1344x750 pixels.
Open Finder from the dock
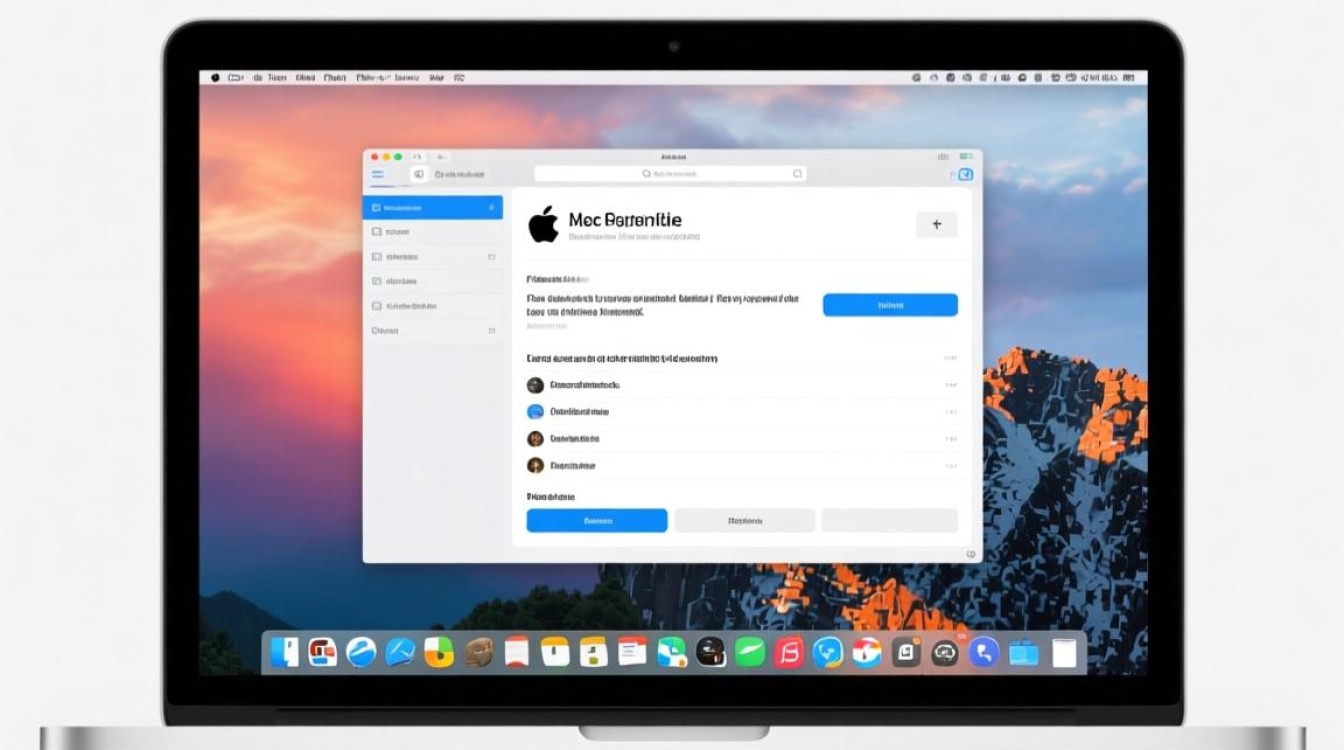pyautogui.click(x=284, y=652)
